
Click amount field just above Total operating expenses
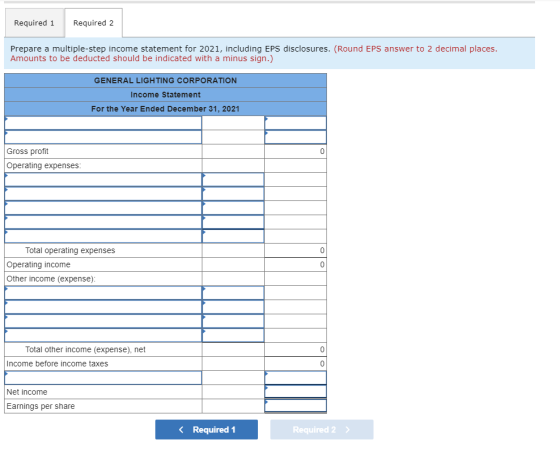coord(233,236)
